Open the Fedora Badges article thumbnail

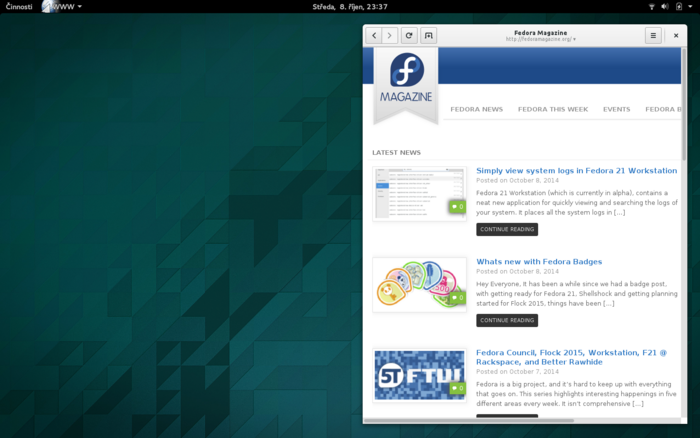pos(419,285)
